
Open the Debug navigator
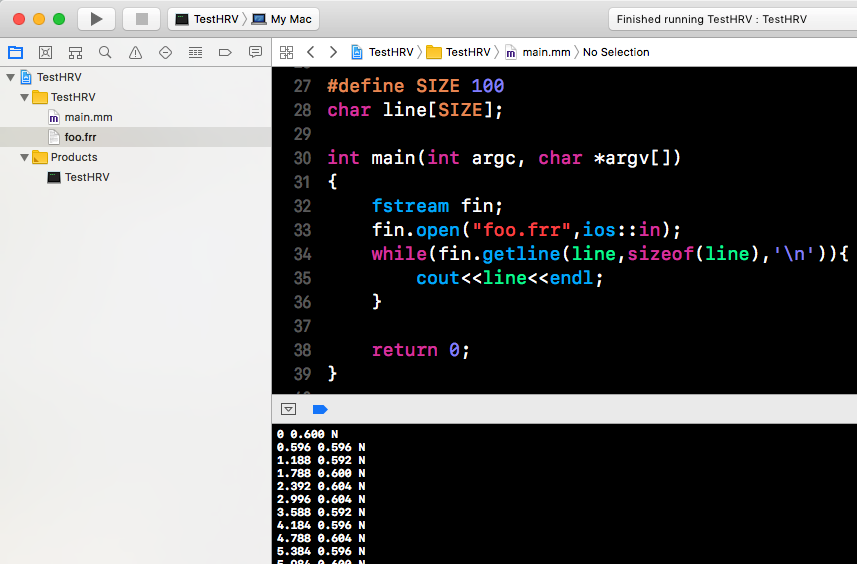[195, 52]
